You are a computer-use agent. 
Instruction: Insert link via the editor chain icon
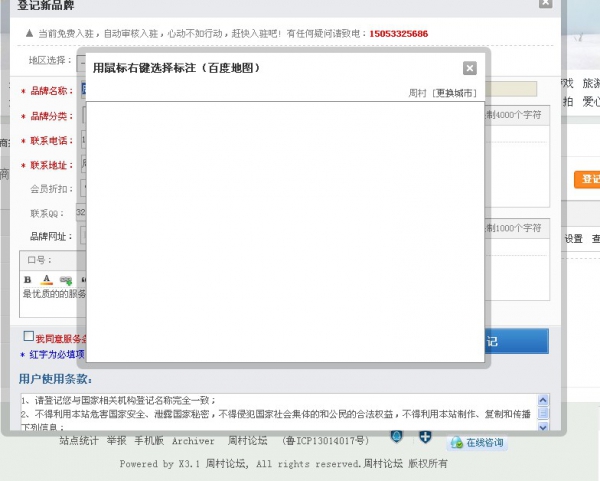coord(66,280)
